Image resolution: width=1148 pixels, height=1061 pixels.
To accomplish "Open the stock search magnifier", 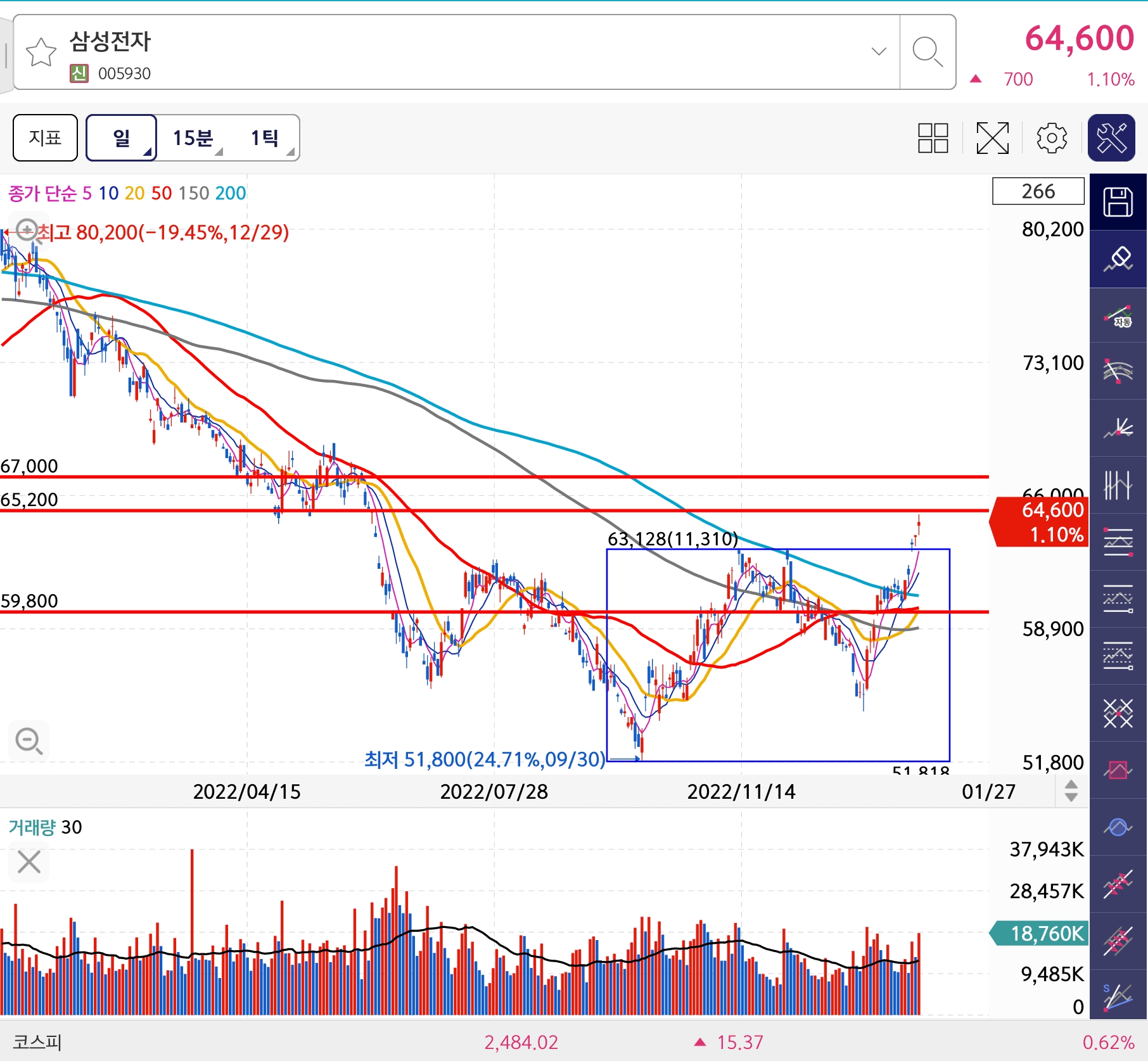I will [928, 52].
